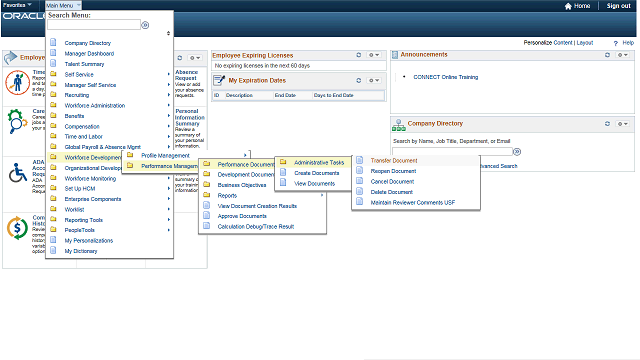Open Manager Dashboard from main menu

[x=89, y=53]
